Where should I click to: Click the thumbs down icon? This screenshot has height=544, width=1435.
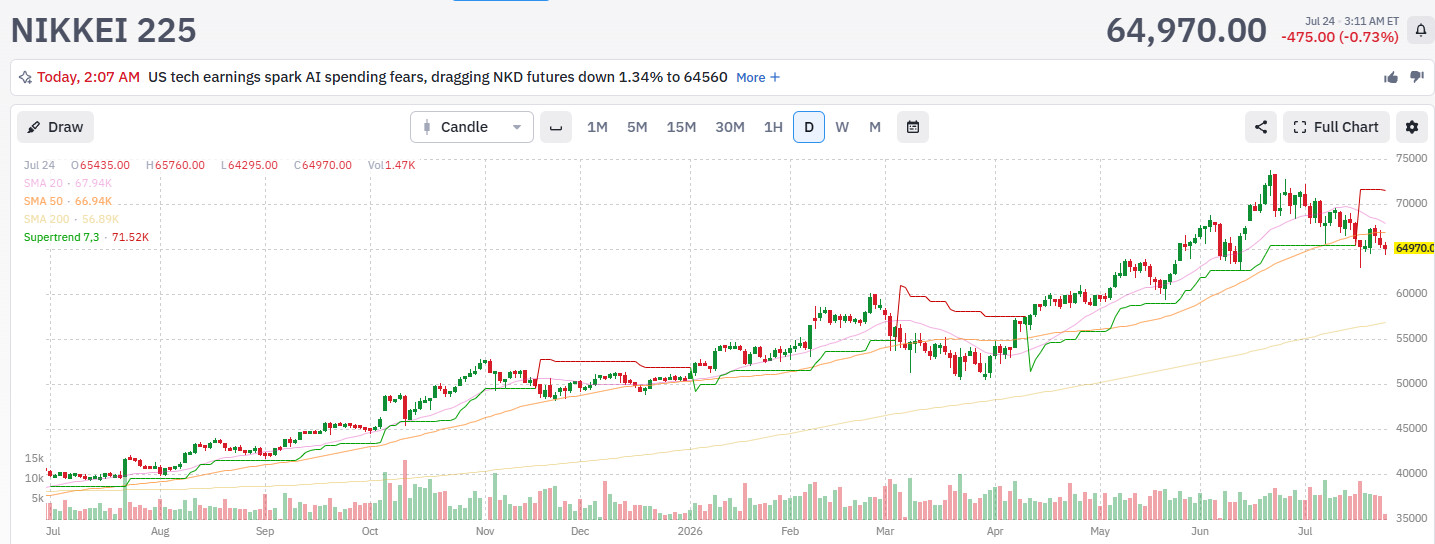1416,77
